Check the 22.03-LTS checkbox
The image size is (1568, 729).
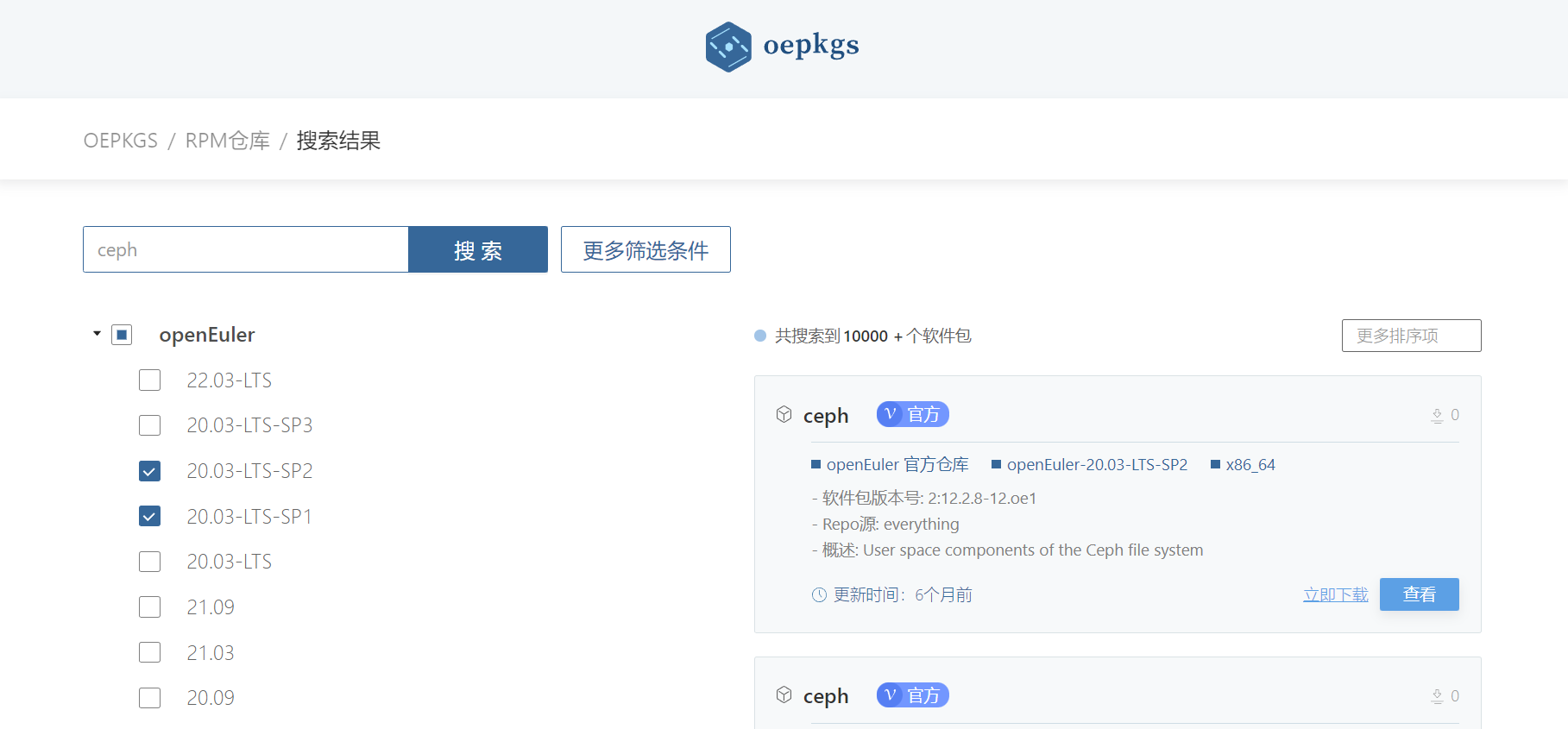[x=150, y=380]
